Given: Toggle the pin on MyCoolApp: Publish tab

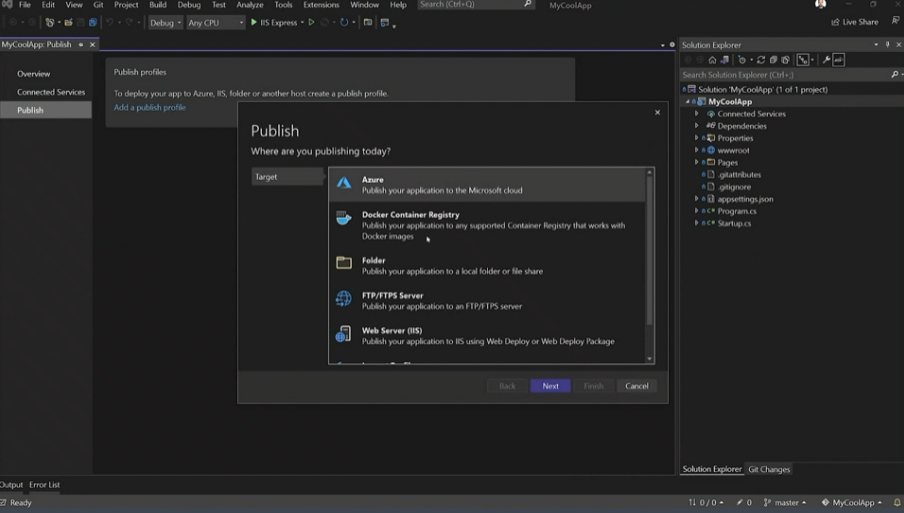Looking at the screenshot, I should click(81, 45).
